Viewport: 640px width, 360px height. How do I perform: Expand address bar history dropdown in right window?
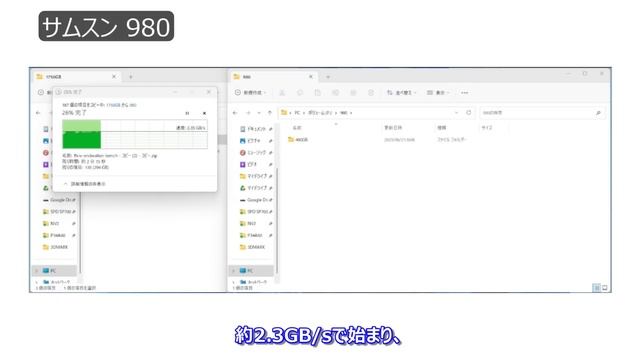click(456, 113)
